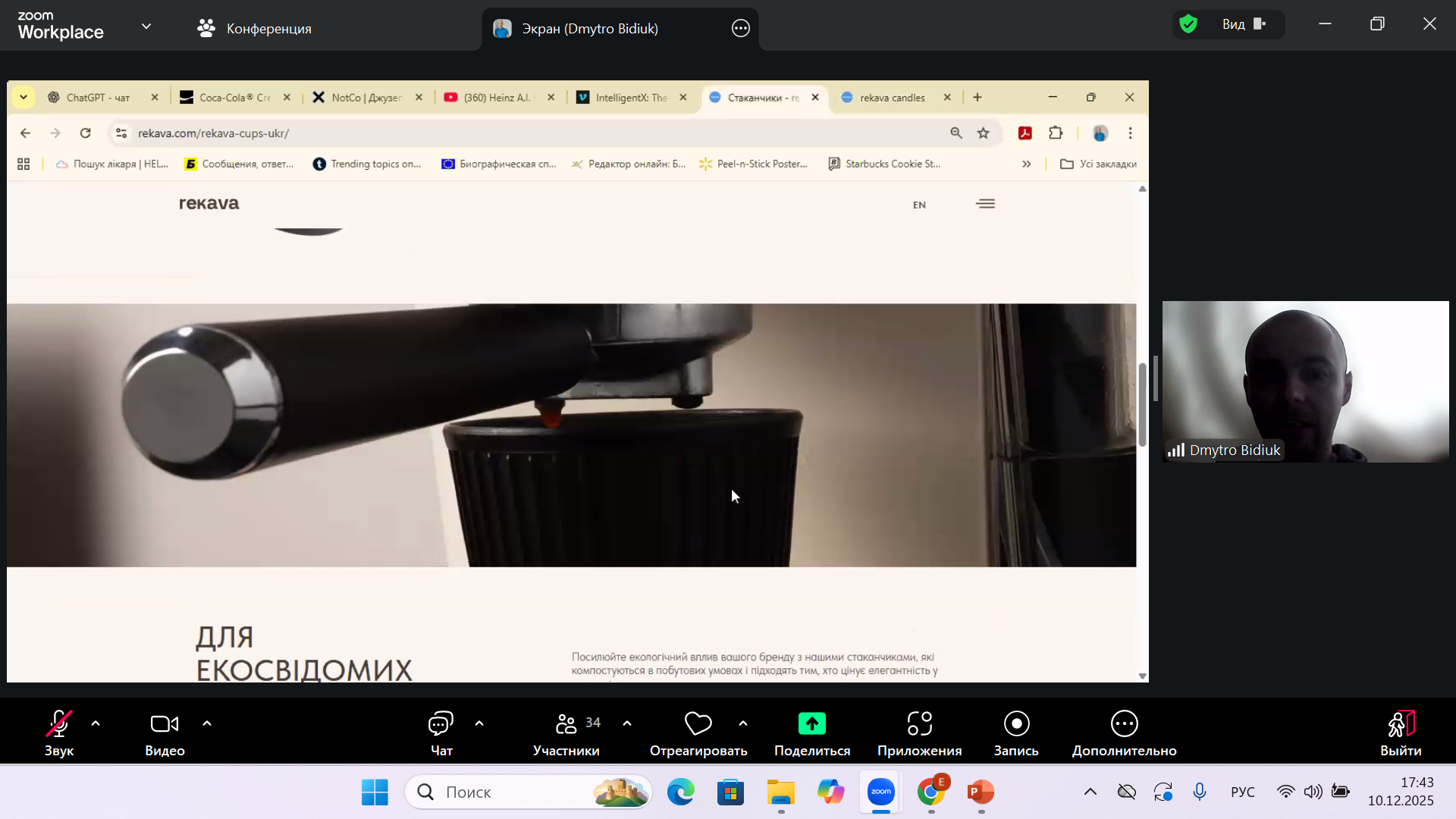The image size is (1456, 819).
Task: Open the Zoom Chat panel
Action: point(441,724)
